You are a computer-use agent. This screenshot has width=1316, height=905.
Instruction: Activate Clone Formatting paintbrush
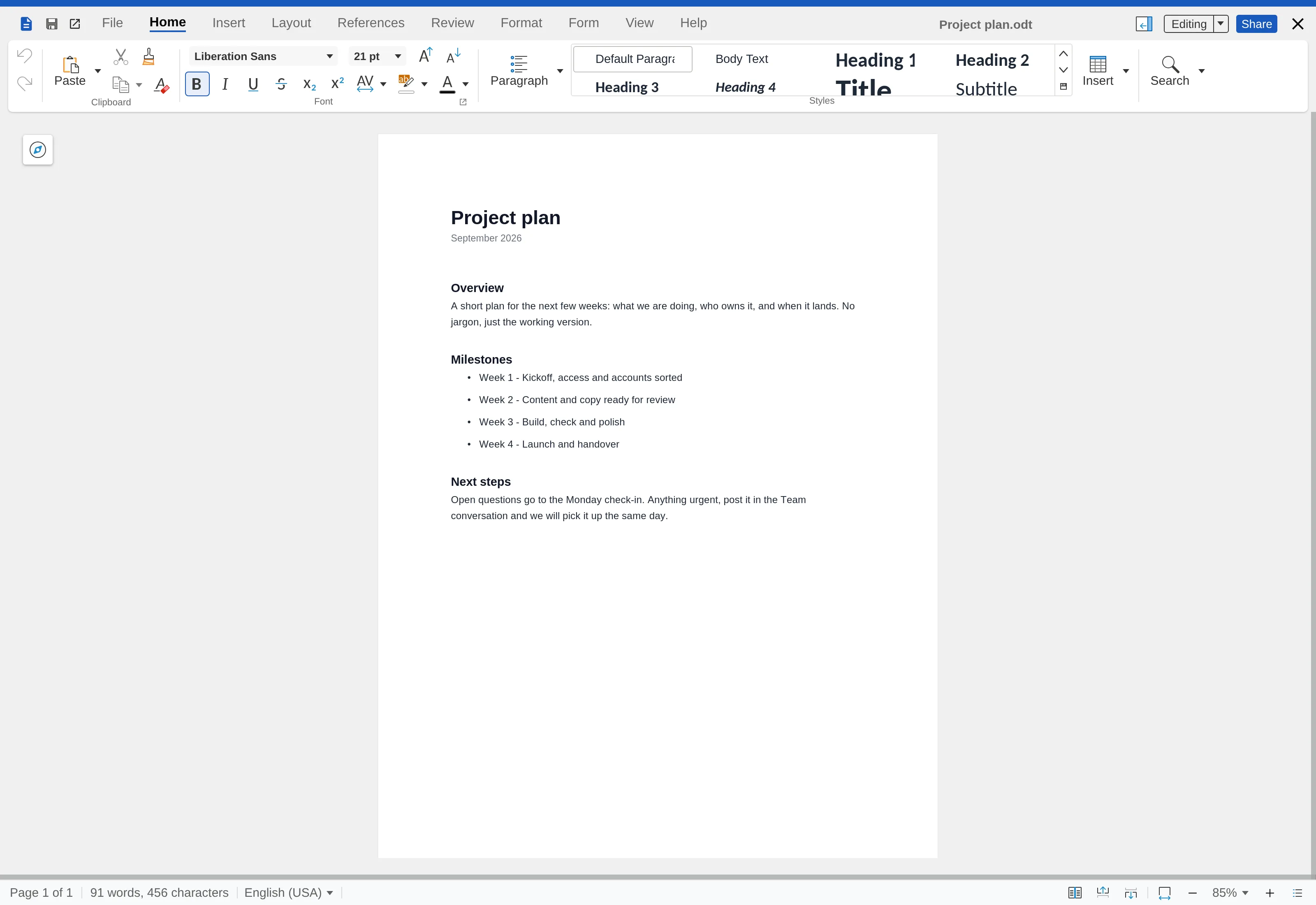click(x=148, y=56)
